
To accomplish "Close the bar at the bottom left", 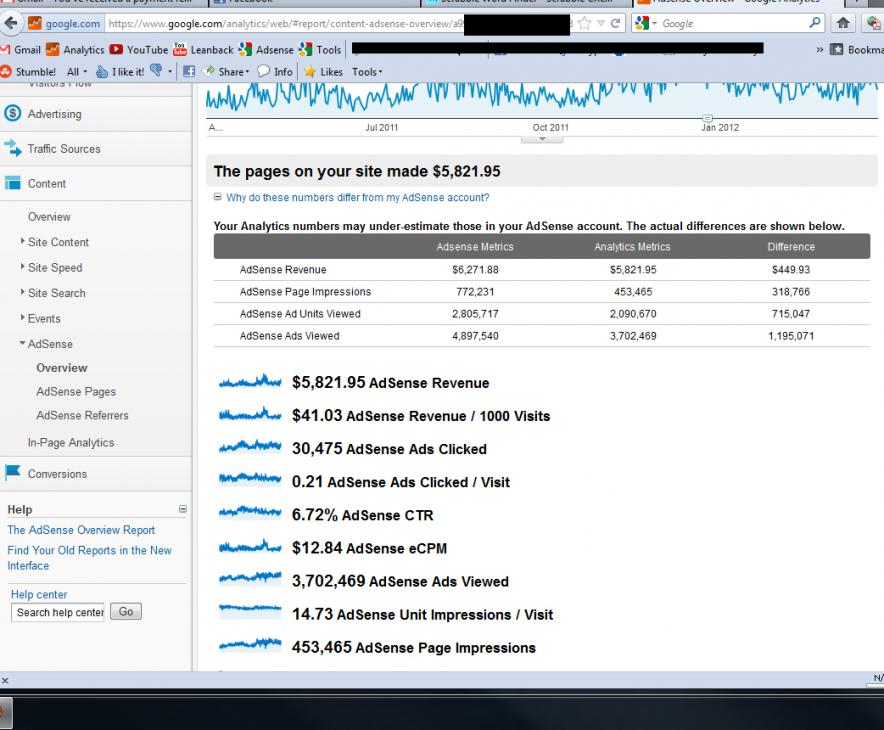I will coord(5,680).
